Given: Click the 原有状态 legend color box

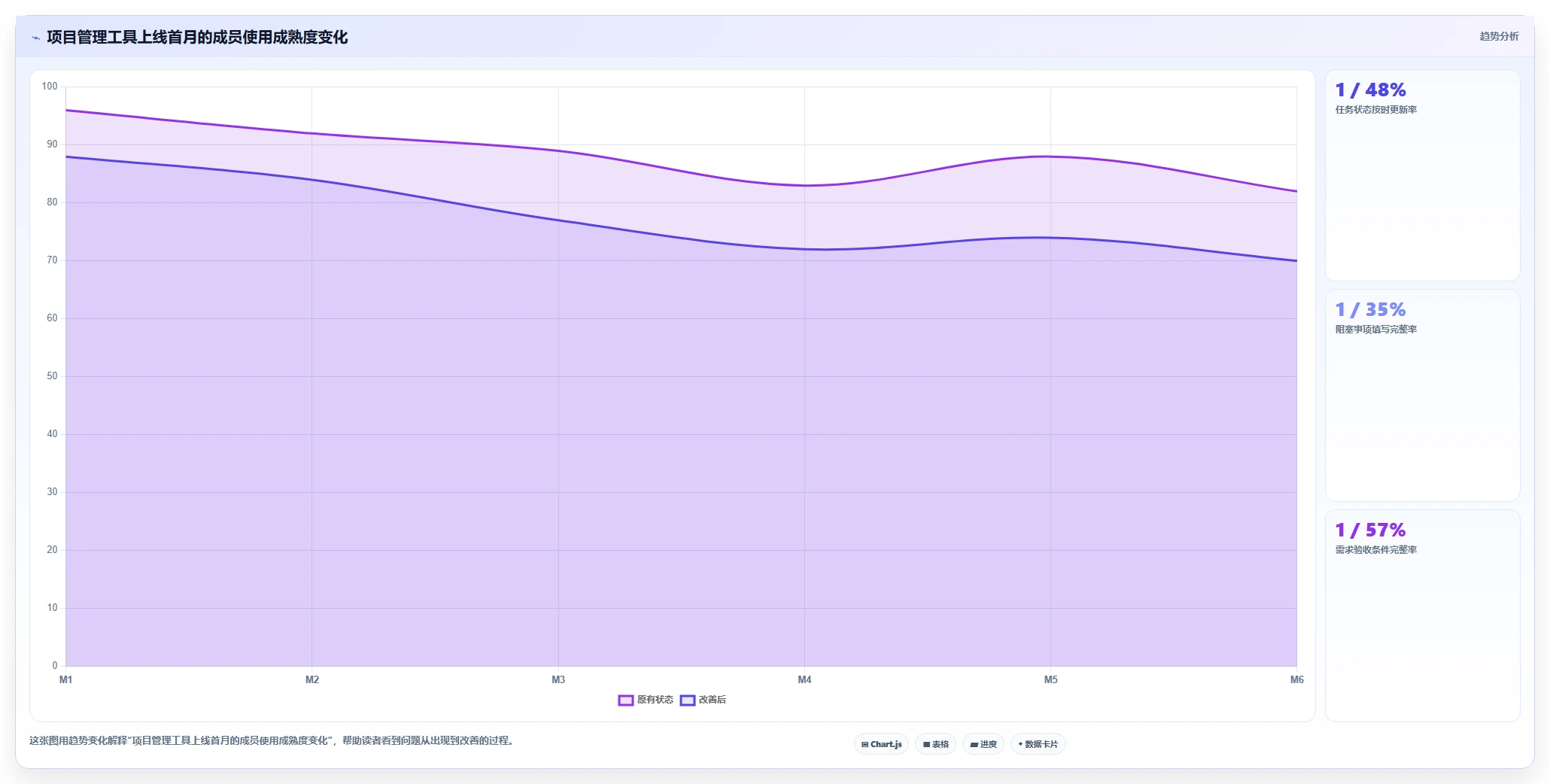Looking at the screenshot, I should click(x=626, y=700).
